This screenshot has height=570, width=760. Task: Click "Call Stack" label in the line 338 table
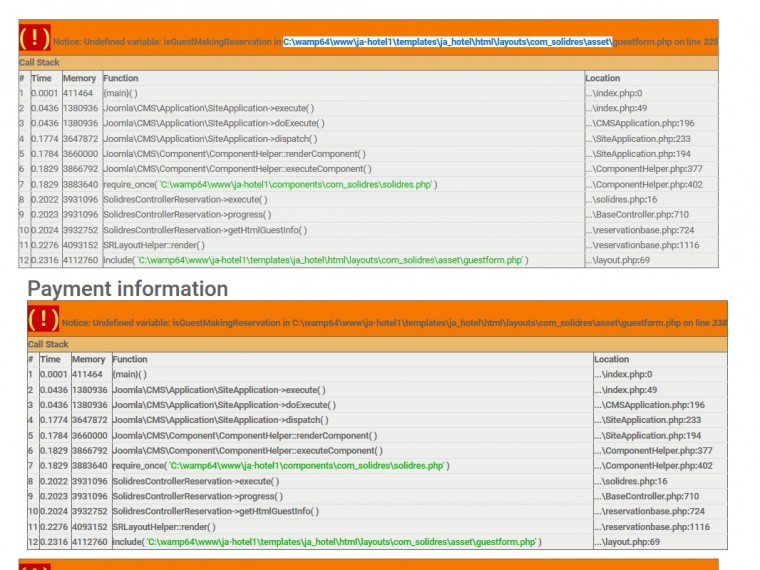click(48, 344)
